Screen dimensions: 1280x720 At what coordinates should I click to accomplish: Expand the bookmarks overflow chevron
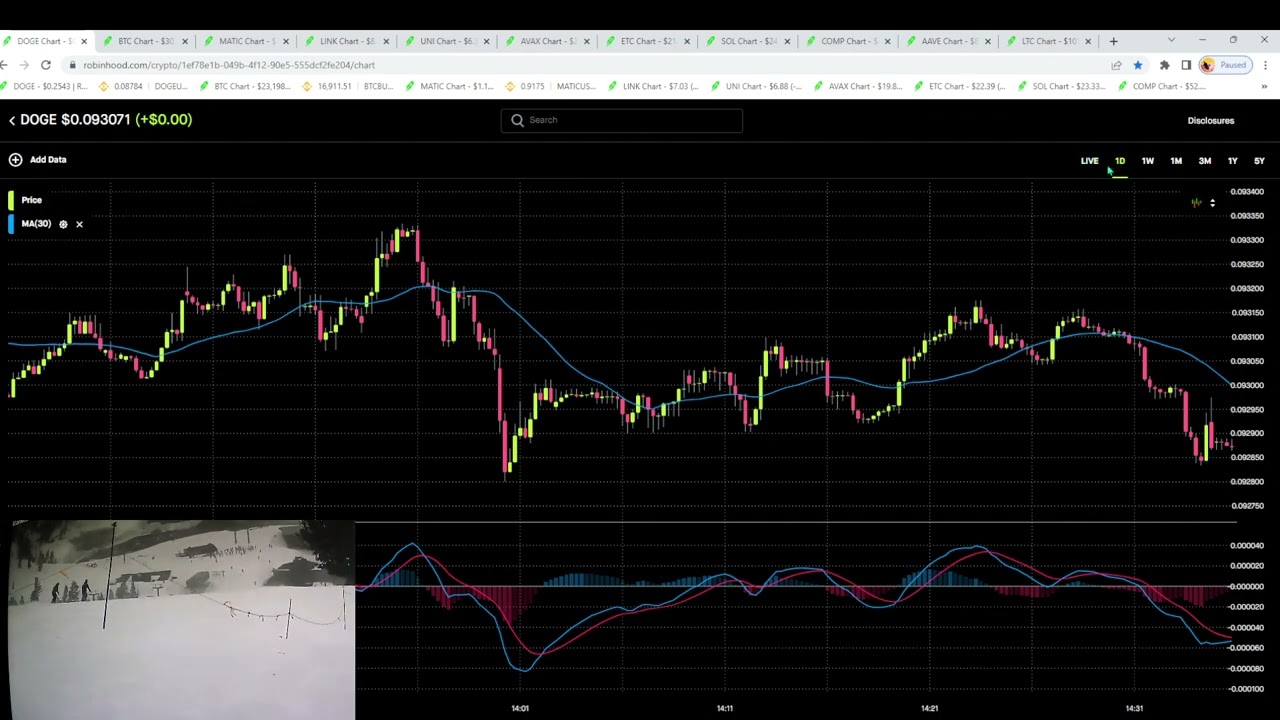click(1264, 87)
